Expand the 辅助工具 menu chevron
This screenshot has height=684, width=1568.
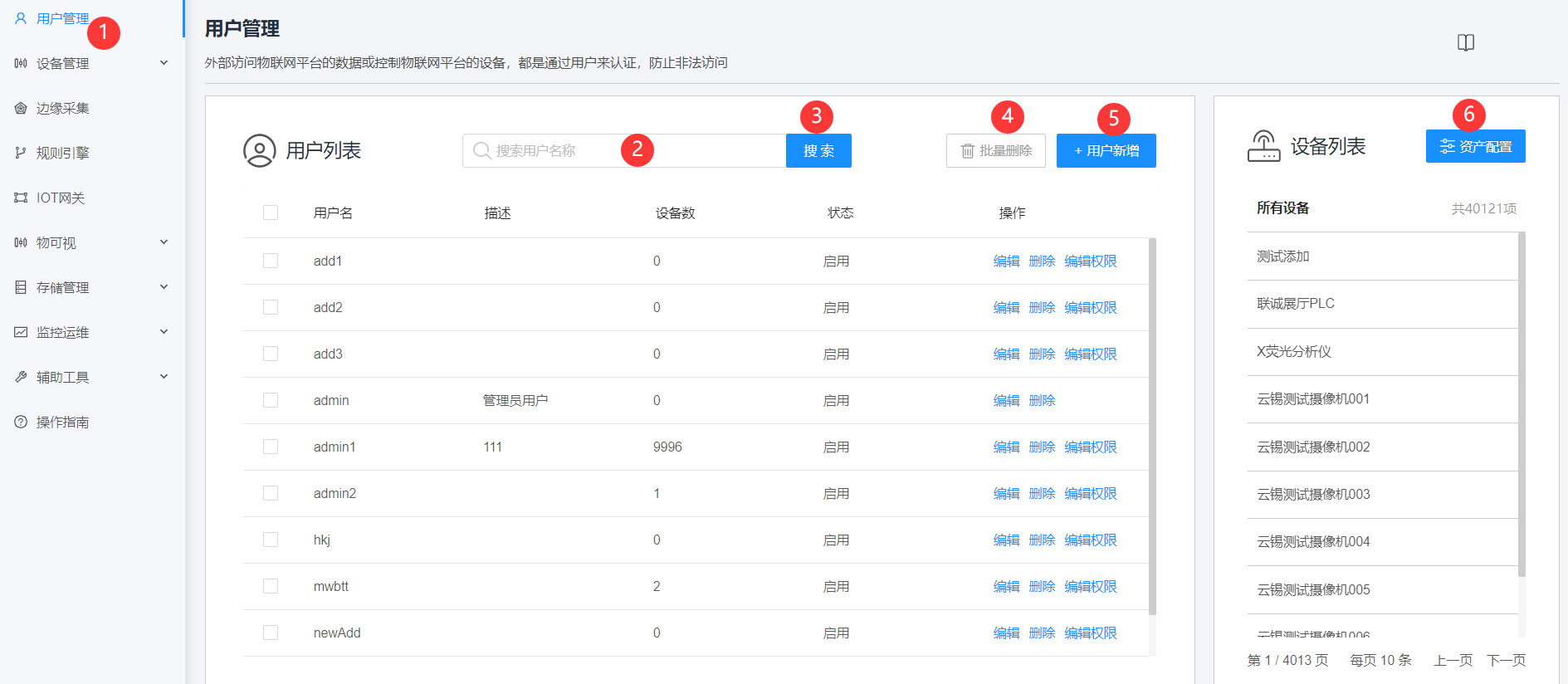tap(164, 377)
